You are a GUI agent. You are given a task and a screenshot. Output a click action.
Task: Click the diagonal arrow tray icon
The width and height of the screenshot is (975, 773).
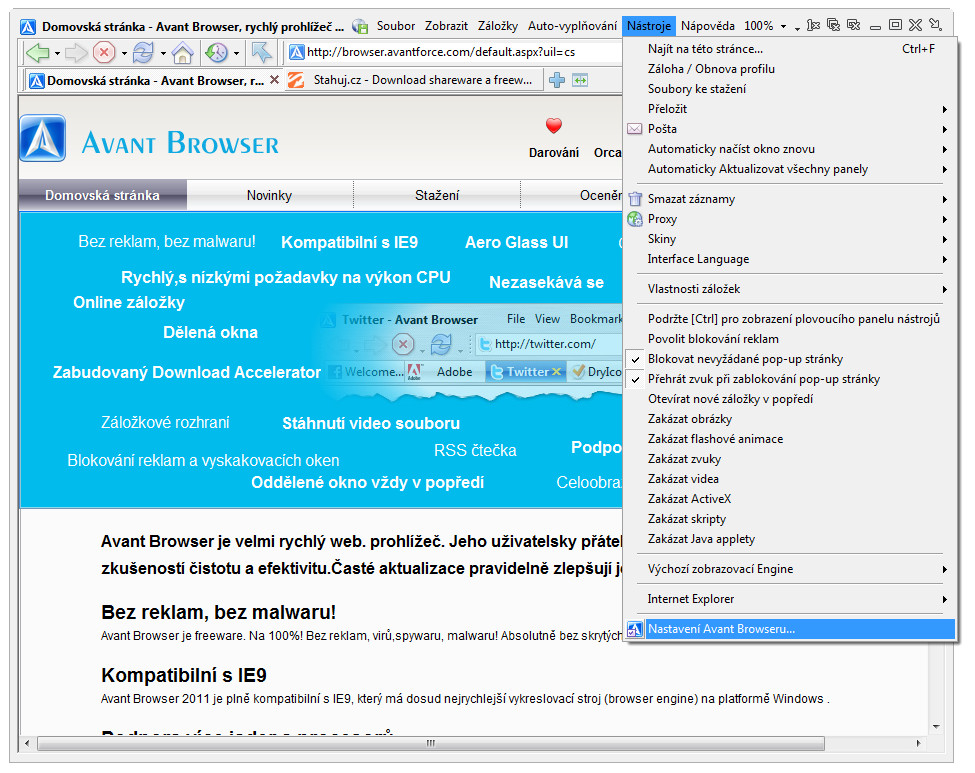(935, 25)
